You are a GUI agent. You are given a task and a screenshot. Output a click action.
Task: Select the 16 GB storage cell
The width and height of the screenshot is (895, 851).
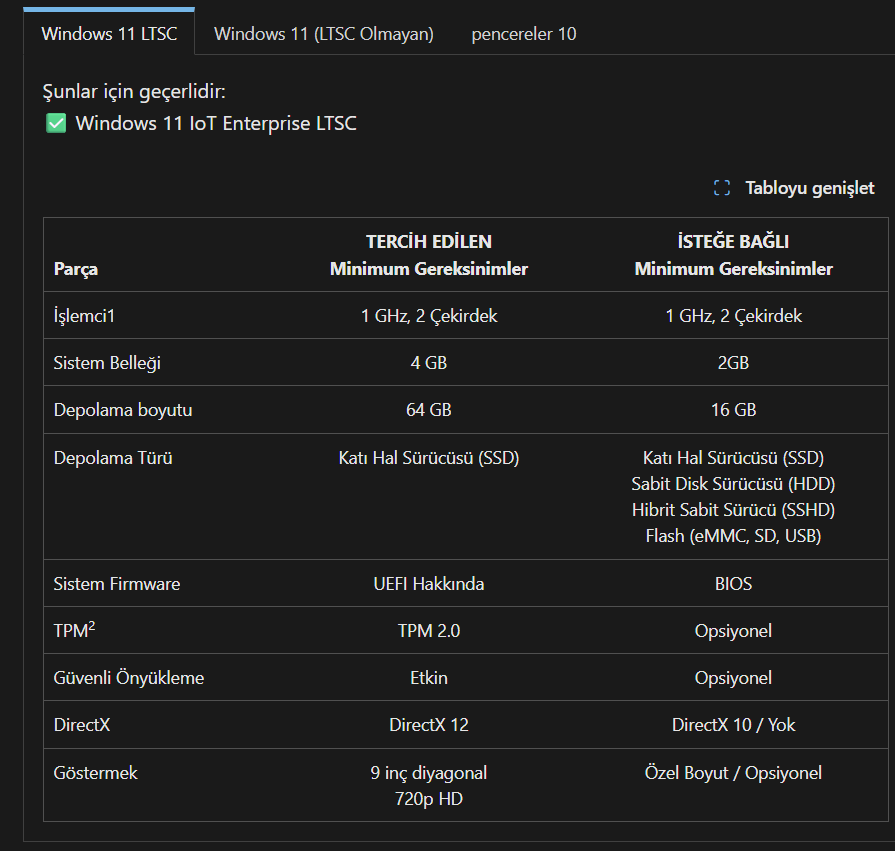pos(733,410)
